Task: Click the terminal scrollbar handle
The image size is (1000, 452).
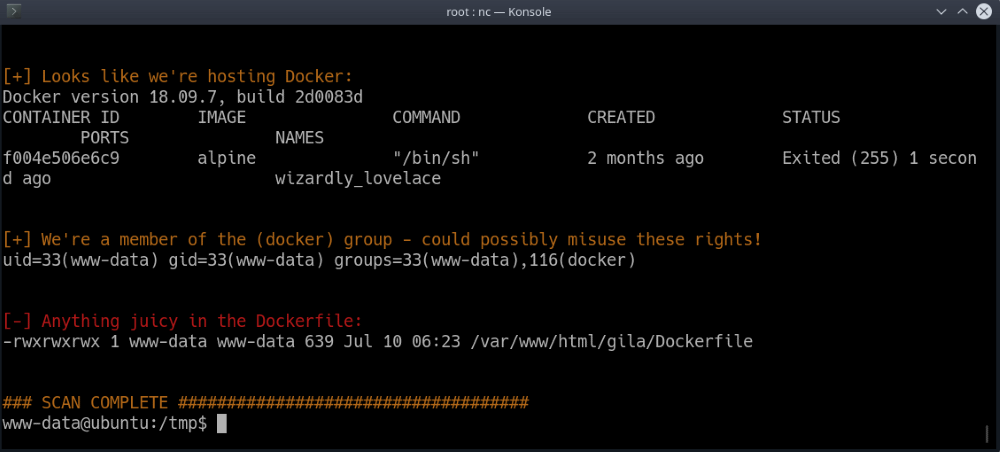Action: [988, 434]
